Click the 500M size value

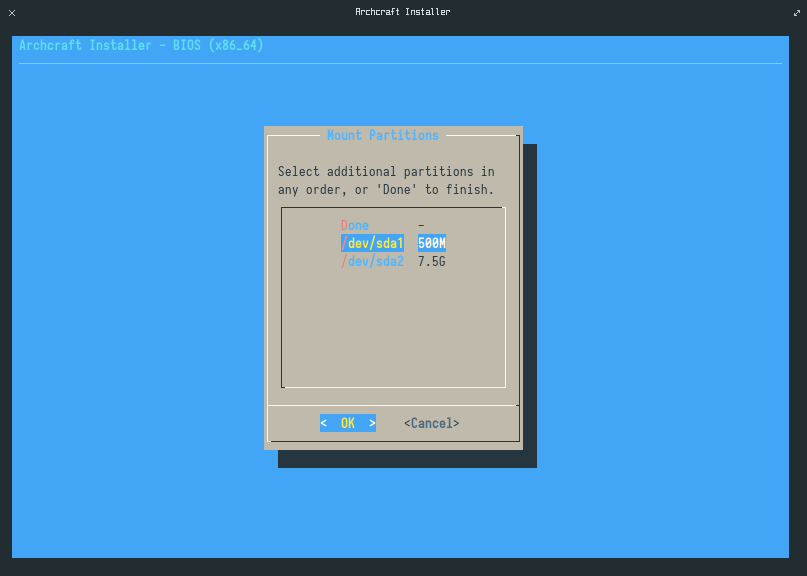click(x=432, y=243)
